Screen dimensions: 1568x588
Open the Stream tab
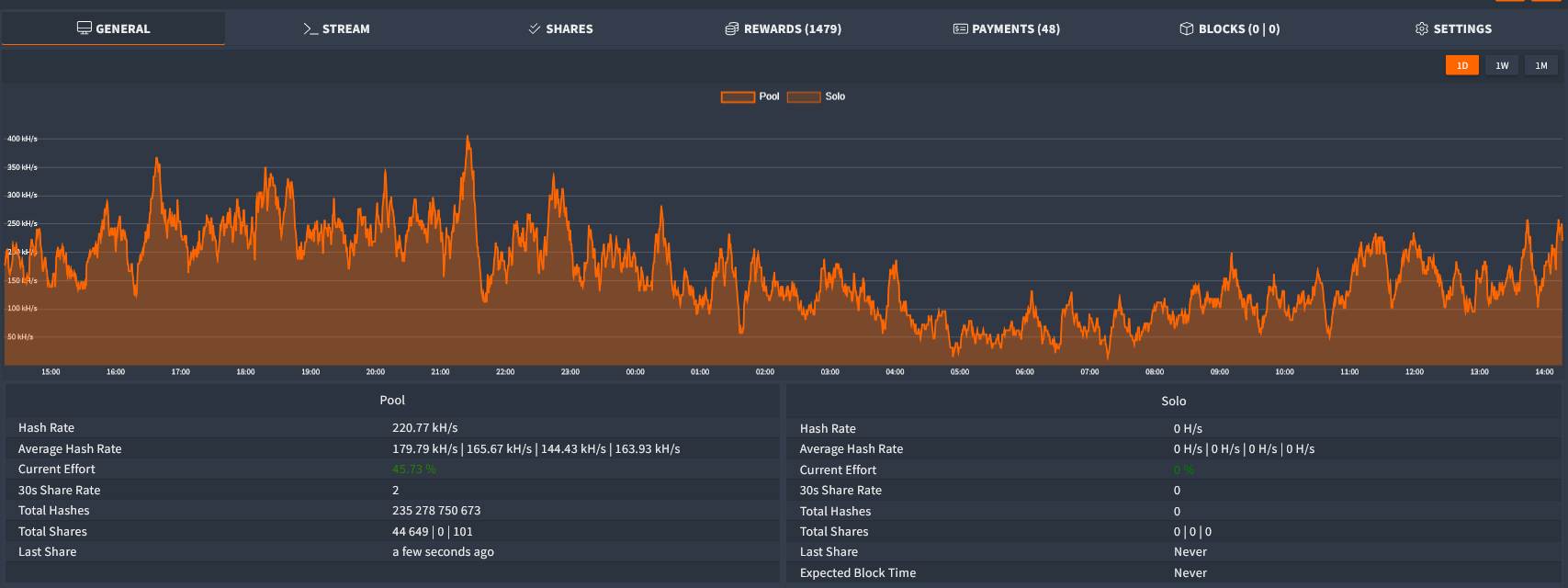click(345, 28)
